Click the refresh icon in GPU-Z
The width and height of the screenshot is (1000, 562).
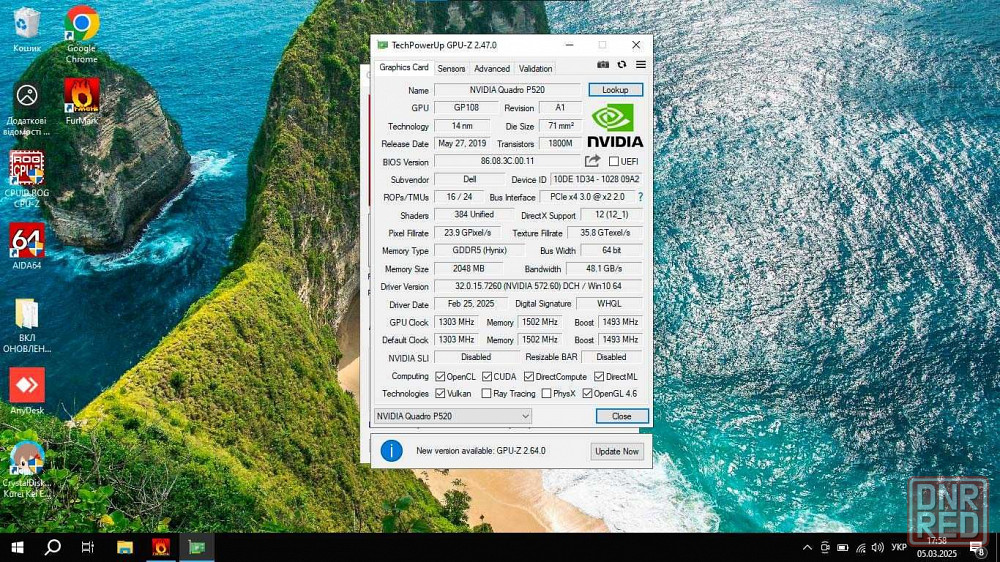click(x=622, y=64)
